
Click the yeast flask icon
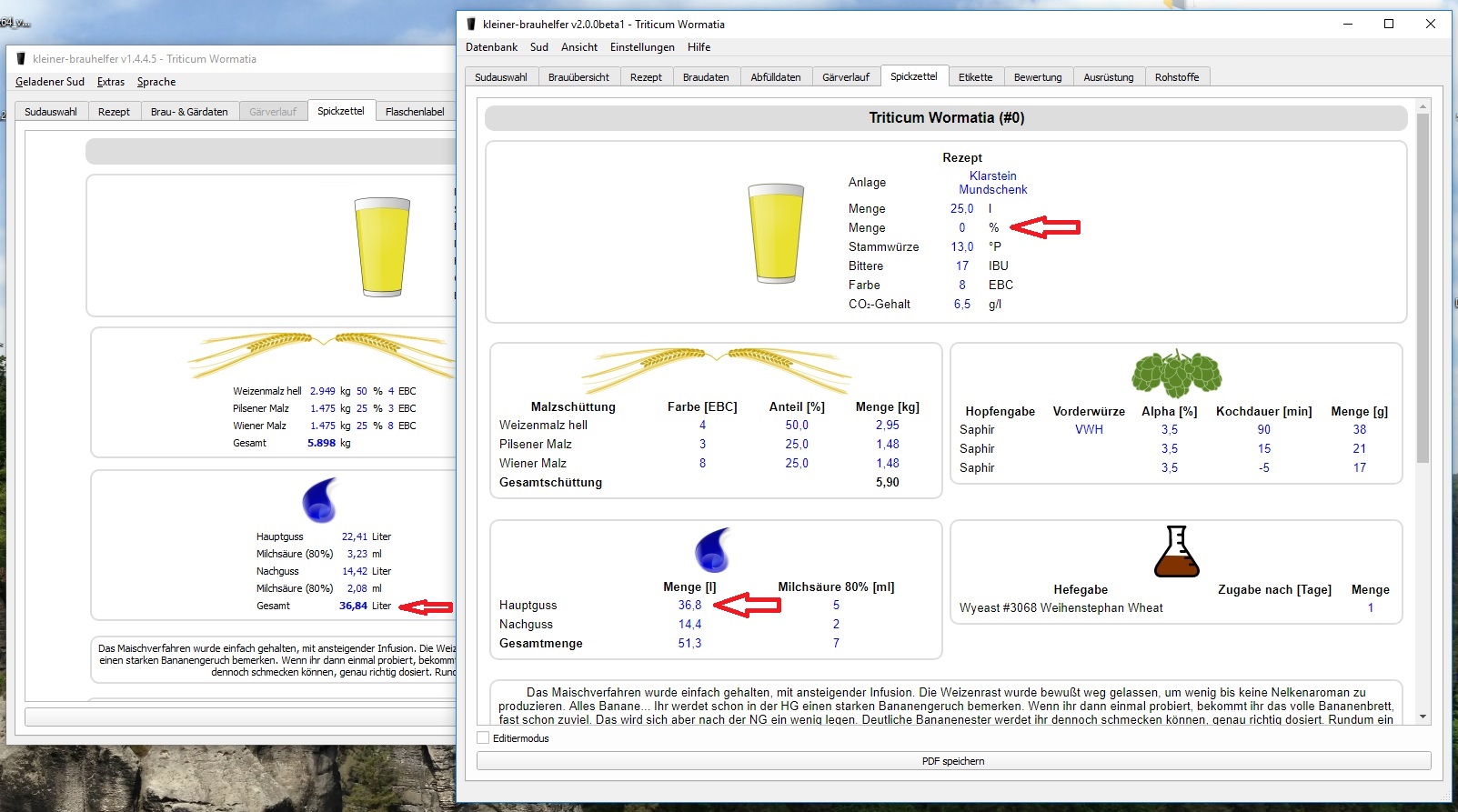[1176, 552]
